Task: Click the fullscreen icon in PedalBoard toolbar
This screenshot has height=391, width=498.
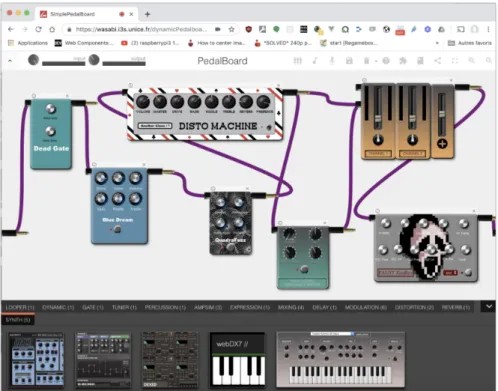Action: click(455, 61)
